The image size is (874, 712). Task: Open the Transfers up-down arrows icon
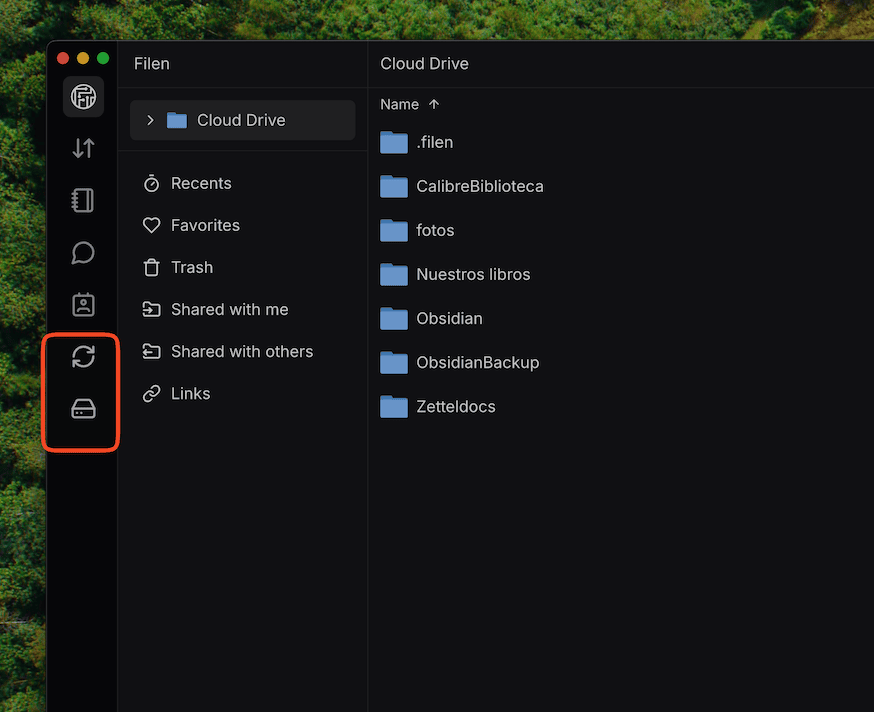tap(83, 148)
